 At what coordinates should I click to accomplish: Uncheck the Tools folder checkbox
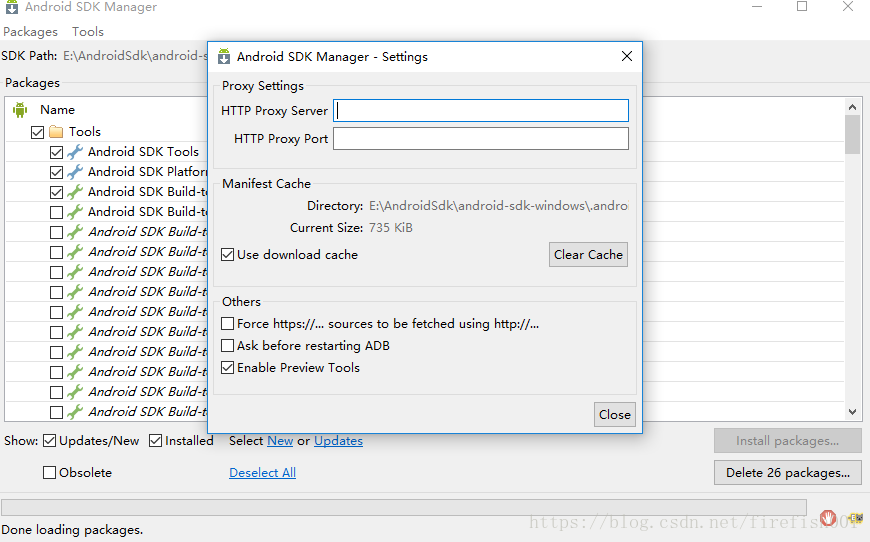(38, 132)
